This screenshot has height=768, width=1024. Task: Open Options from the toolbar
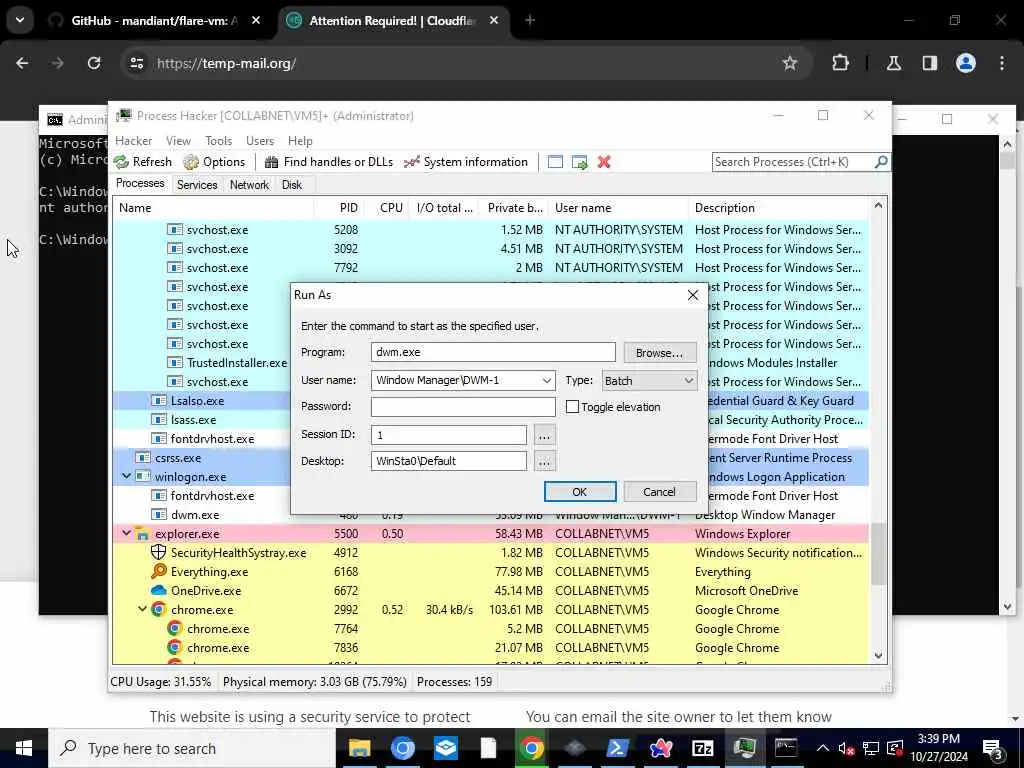[214, 162]
